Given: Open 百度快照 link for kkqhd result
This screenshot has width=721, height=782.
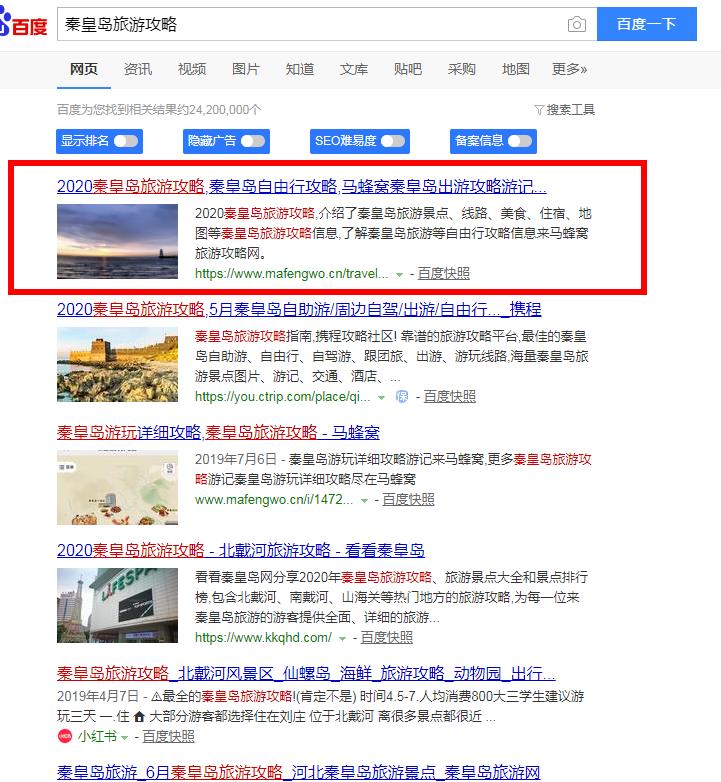Looking at the screenshot, I should [x=386, y=637].
